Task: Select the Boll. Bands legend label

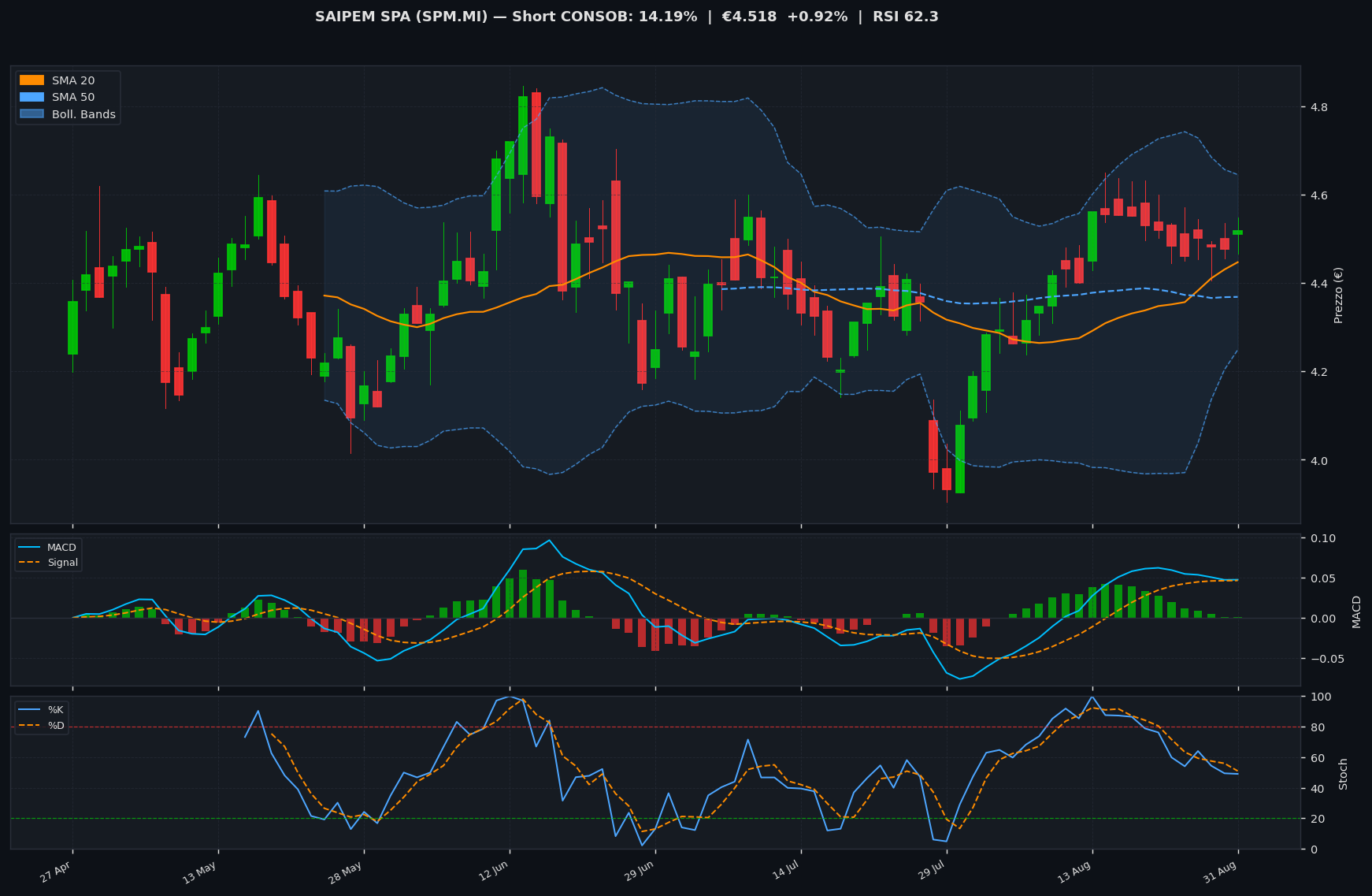Action: click(83, 114)
